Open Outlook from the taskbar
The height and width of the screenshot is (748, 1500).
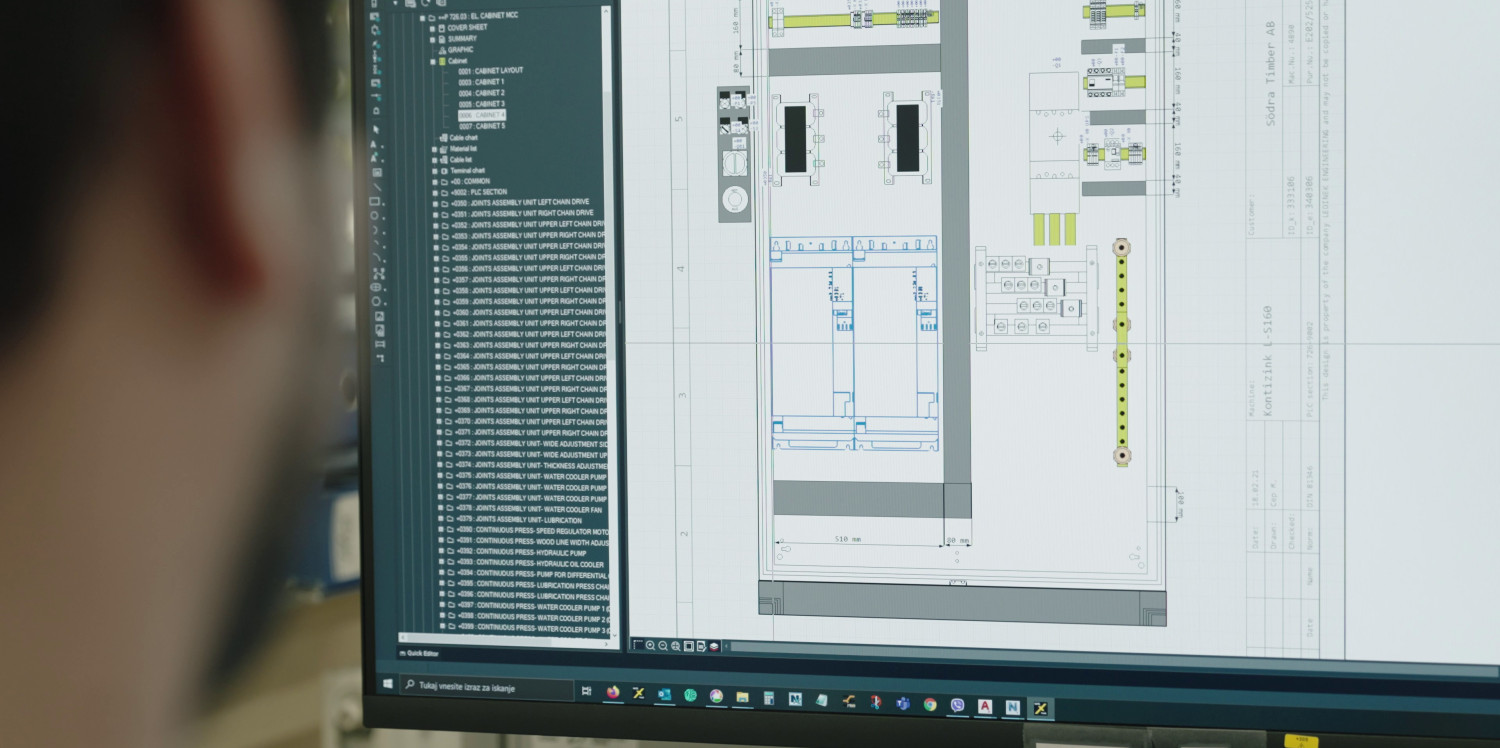[x=664, y=694]
